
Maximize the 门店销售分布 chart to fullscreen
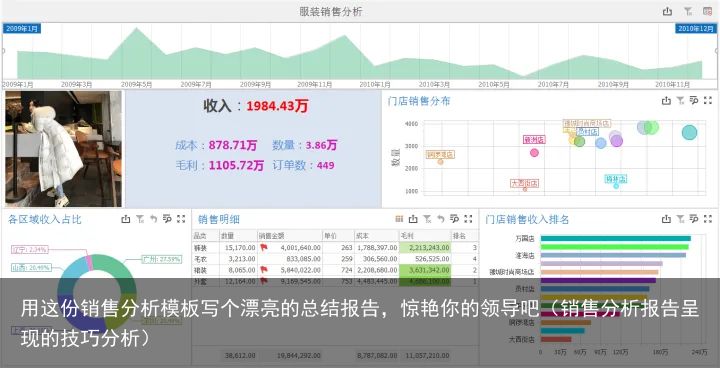click(708, 101)
